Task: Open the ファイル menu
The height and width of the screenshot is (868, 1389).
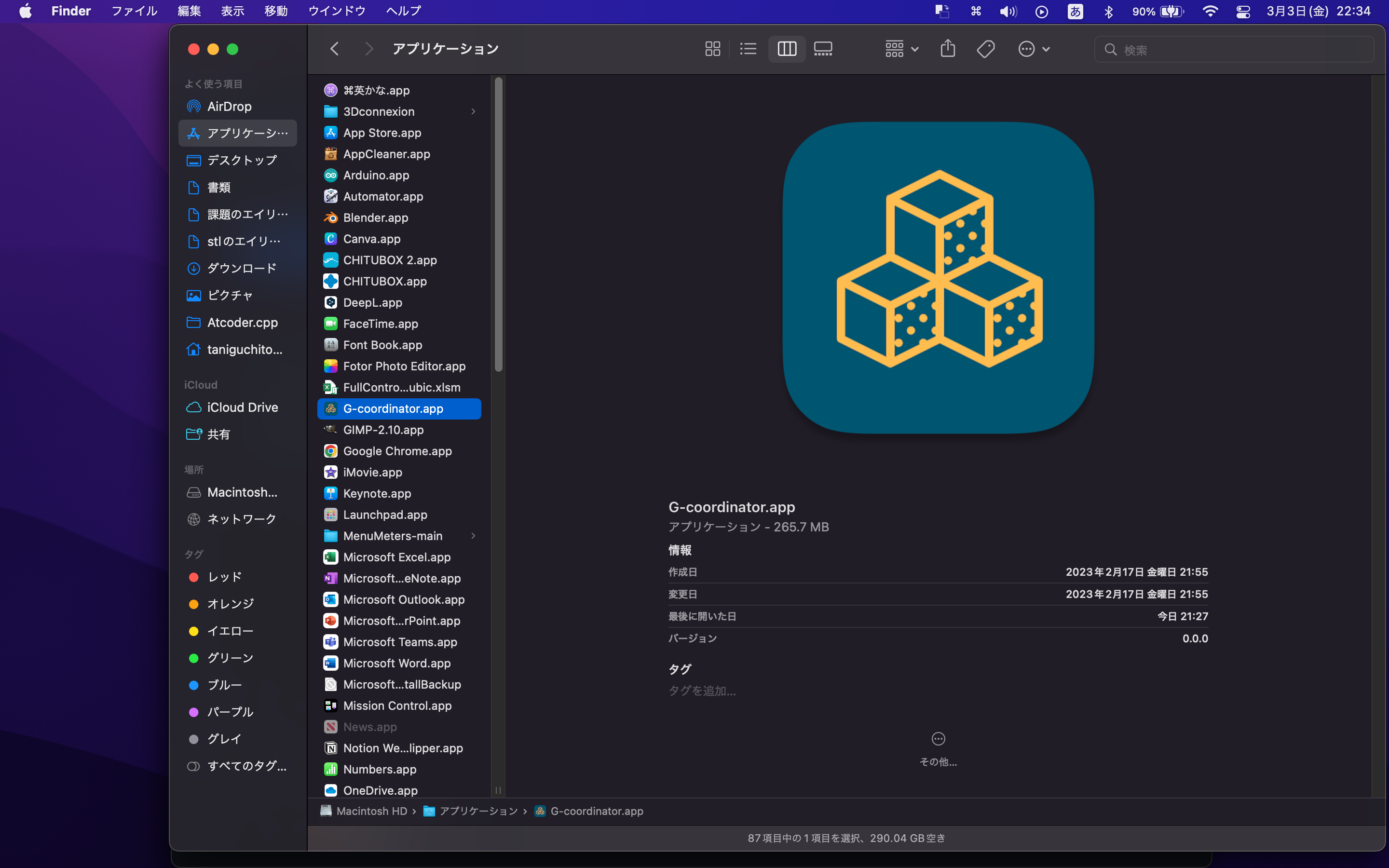Action: [134, 11]
